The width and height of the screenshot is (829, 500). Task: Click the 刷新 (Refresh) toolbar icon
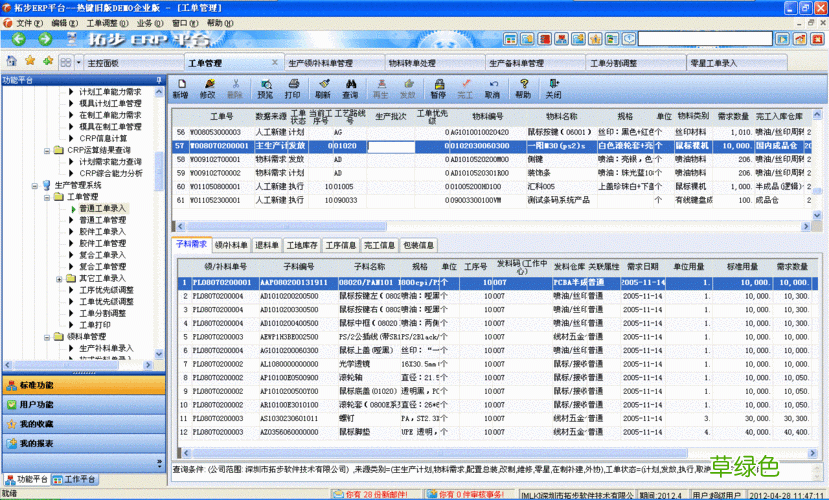pos(323,88)
